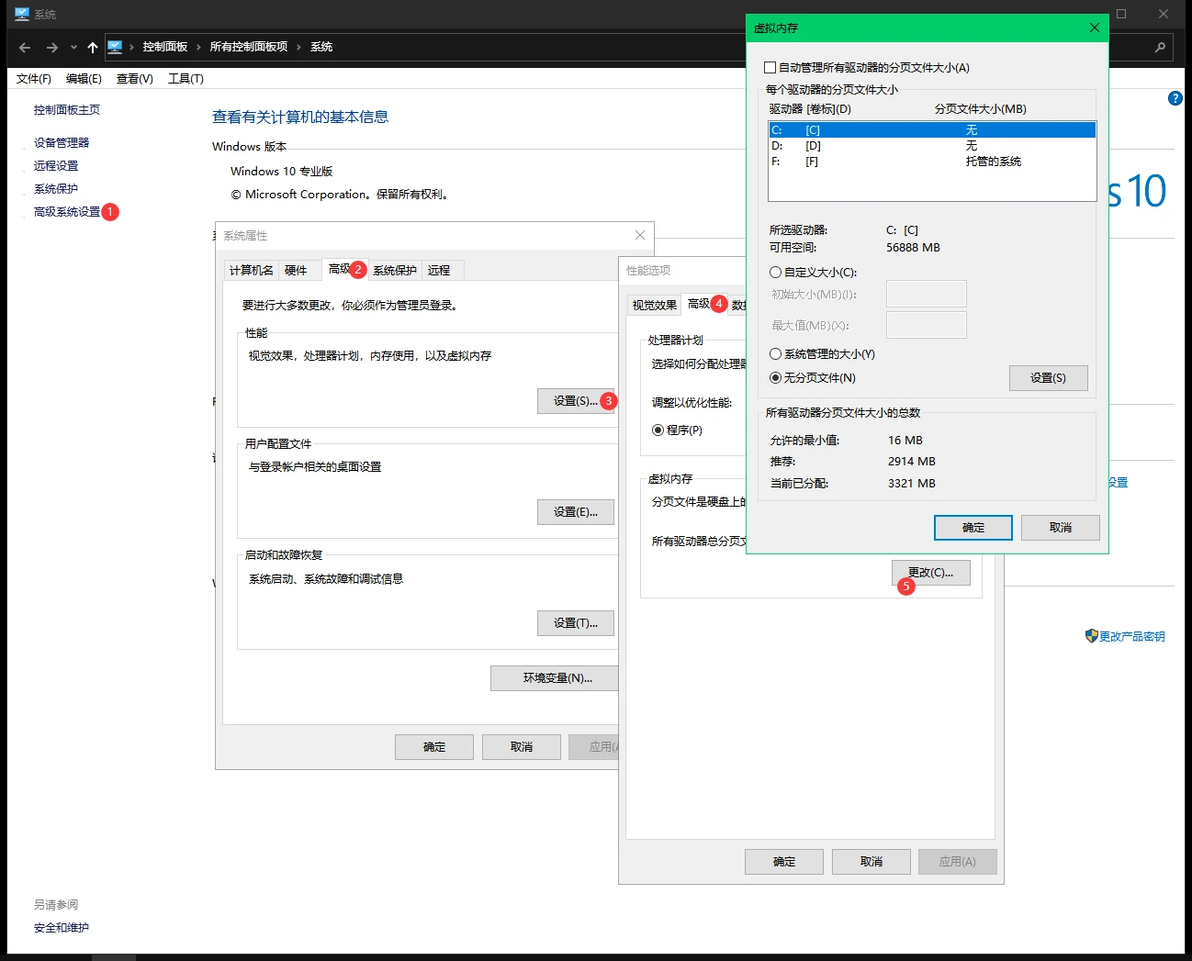Click 最大值(MB) input field
This screenshot has height=961, width=1192.
click(926, 325)
